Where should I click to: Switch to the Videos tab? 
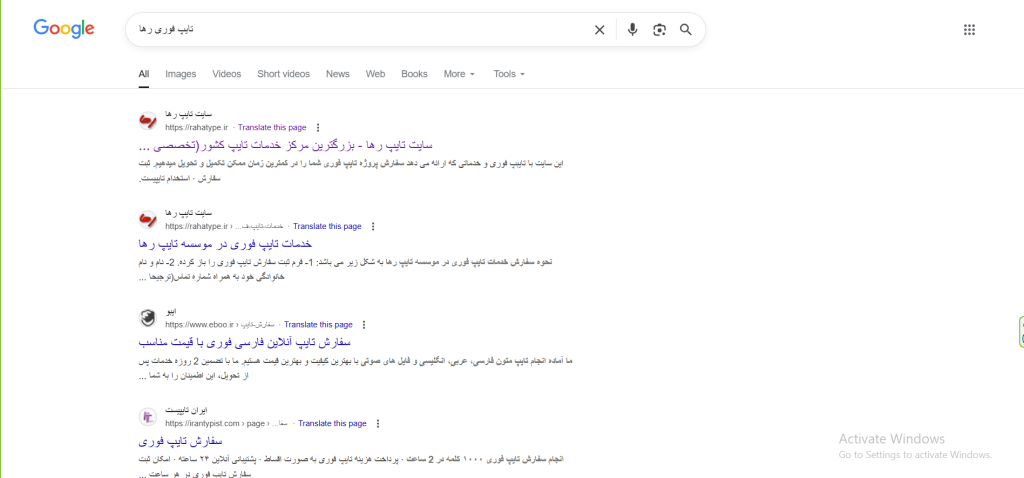227,74
